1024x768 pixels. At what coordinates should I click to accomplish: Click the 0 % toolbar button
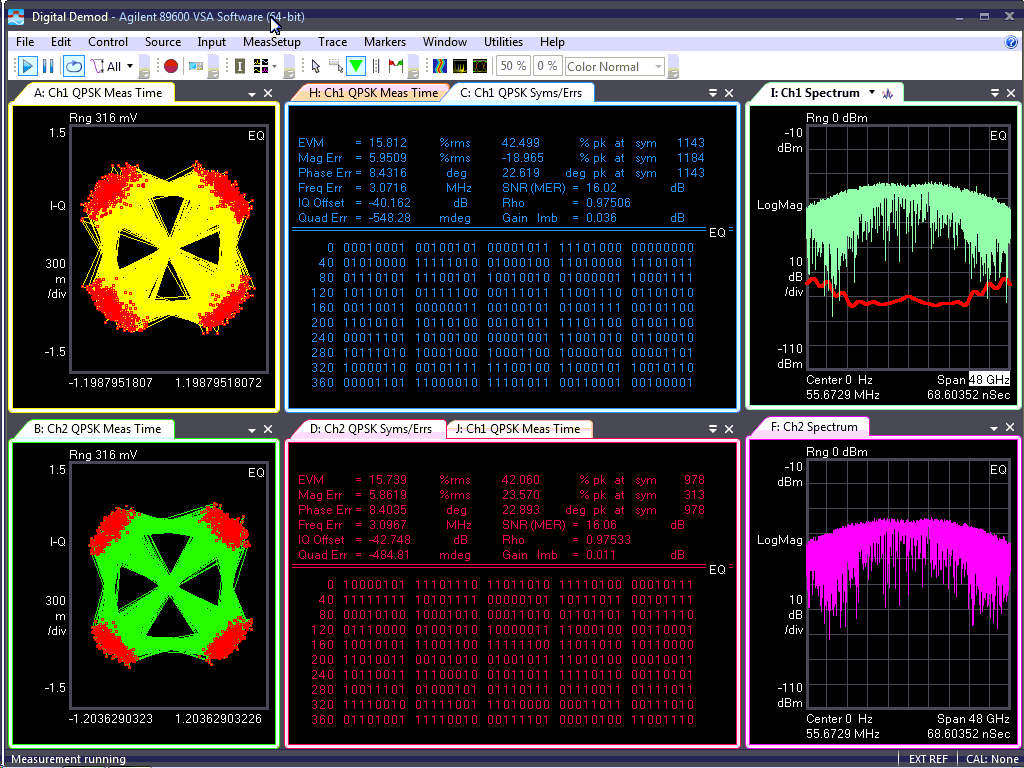(x=547, y=66)
